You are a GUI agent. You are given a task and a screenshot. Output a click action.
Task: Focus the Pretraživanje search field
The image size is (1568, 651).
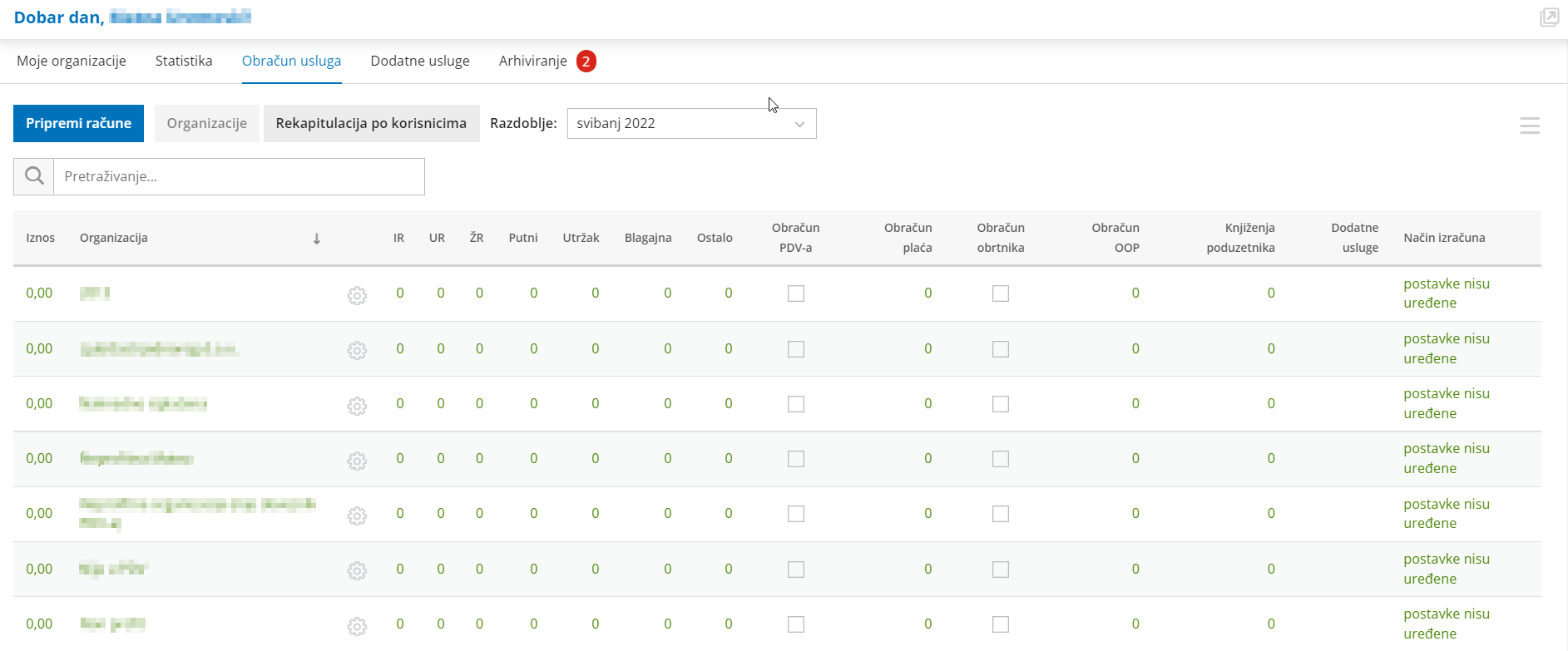pos(239,176)
